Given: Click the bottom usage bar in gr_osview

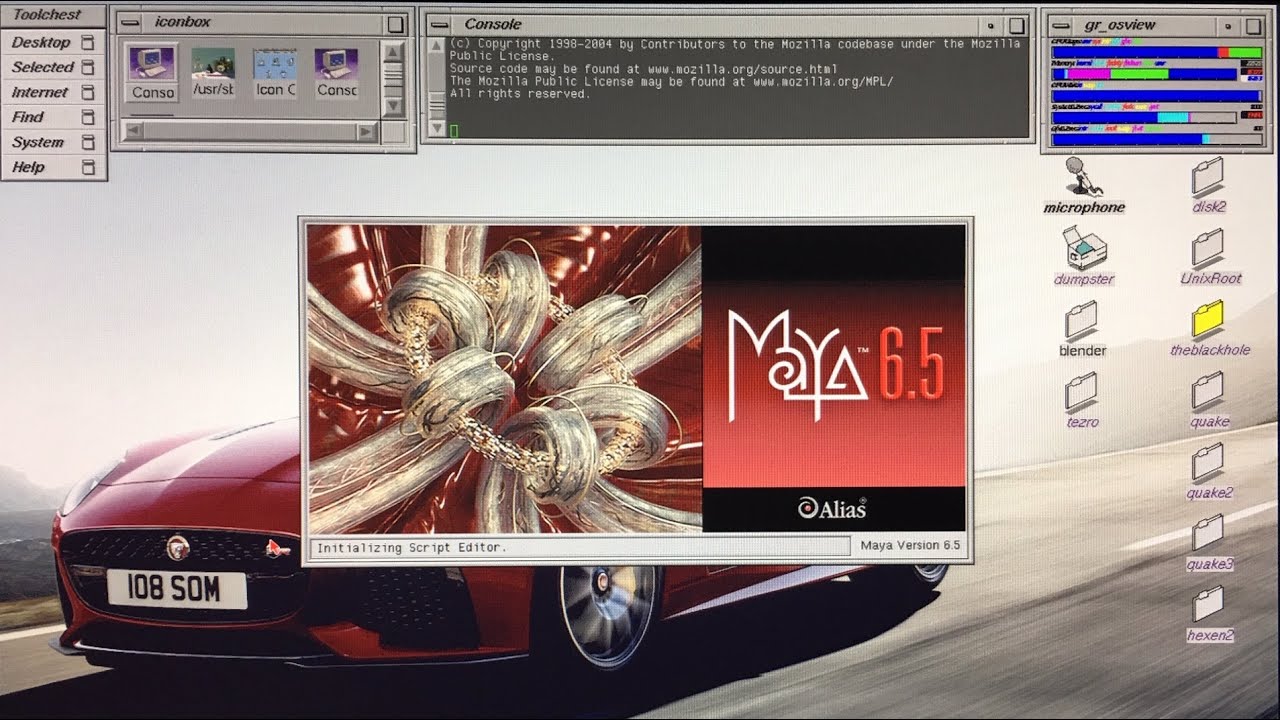Looking at the screenshot, I should 1156,139.
